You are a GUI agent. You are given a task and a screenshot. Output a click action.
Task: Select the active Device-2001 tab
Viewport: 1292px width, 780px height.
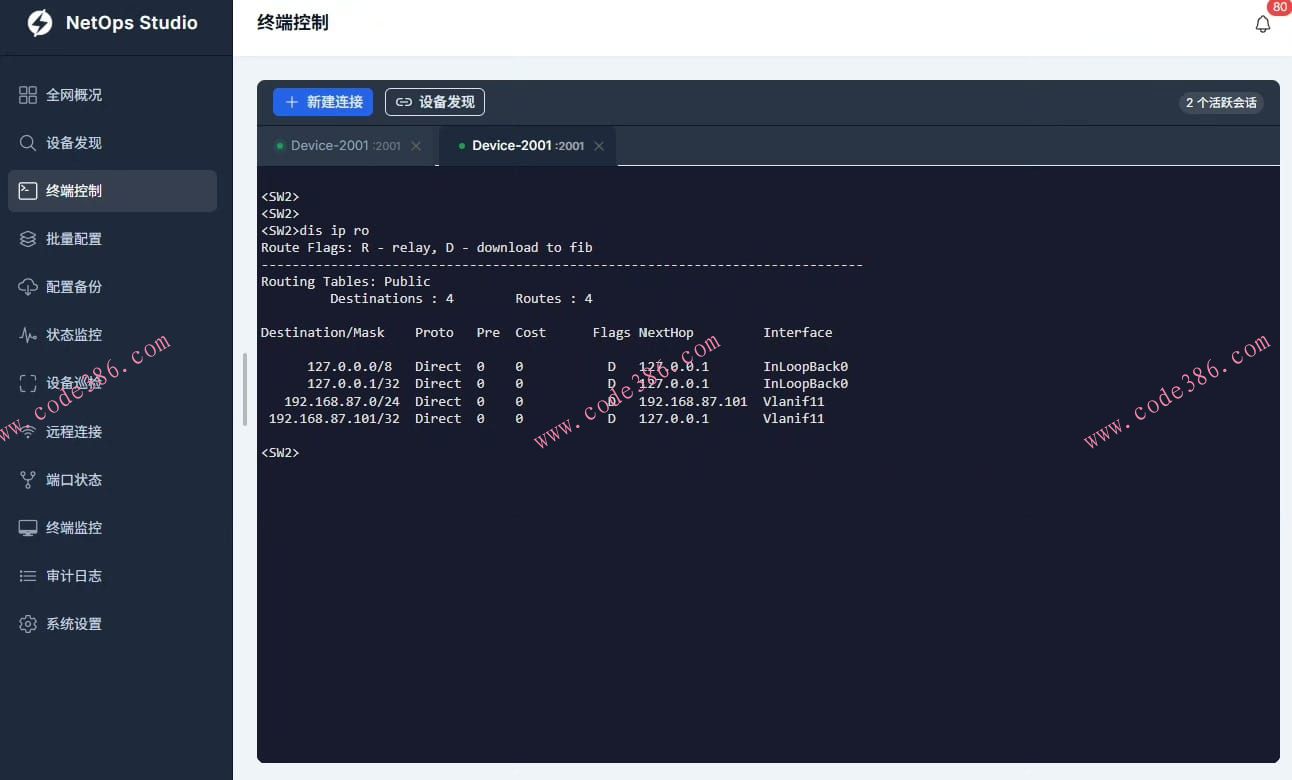pos(528,146)
